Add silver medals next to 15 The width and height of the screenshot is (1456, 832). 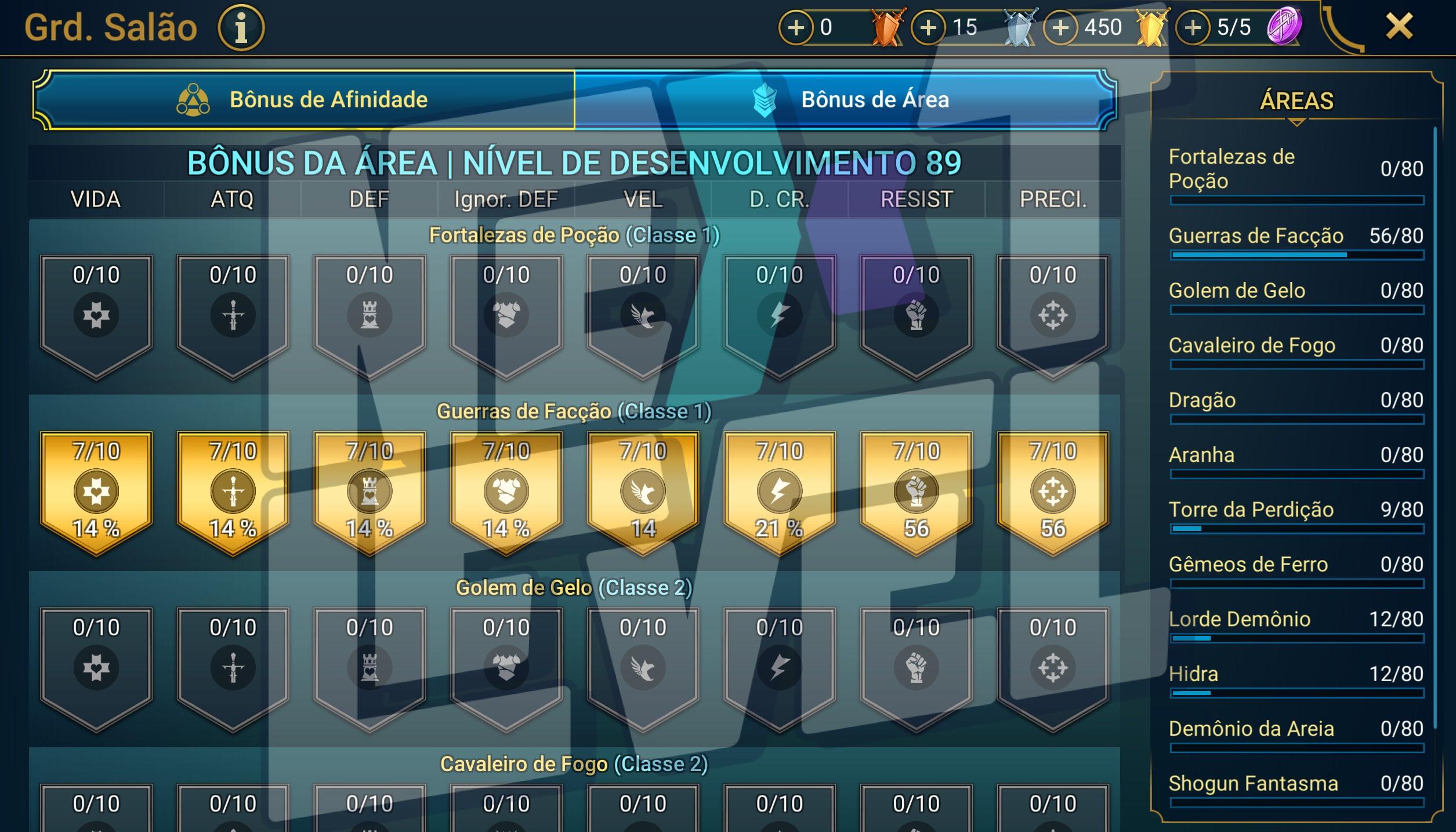click(928, 27)
